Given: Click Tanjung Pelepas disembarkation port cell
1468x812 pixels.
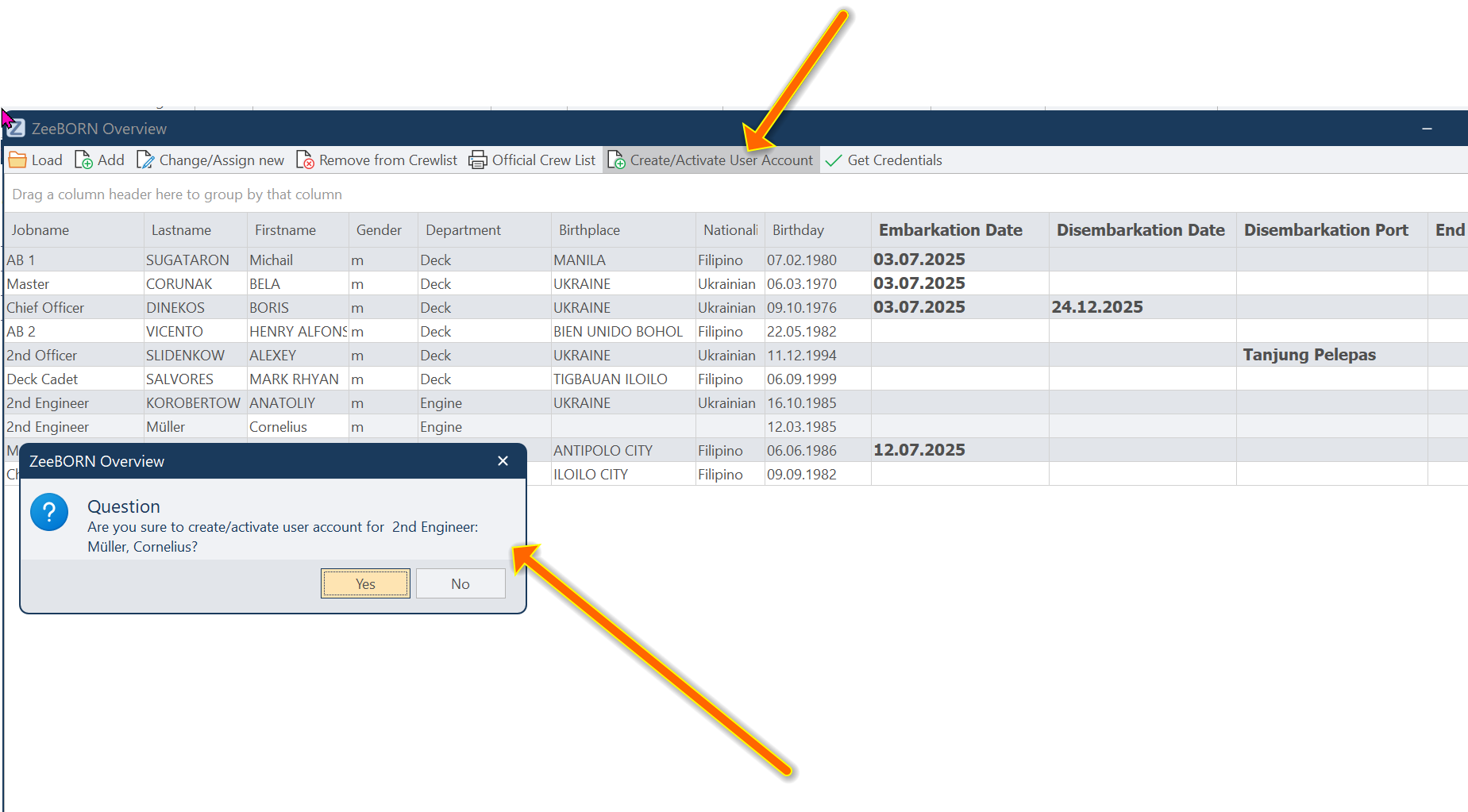Looking at the screenshot, I should click(1331, 355).
